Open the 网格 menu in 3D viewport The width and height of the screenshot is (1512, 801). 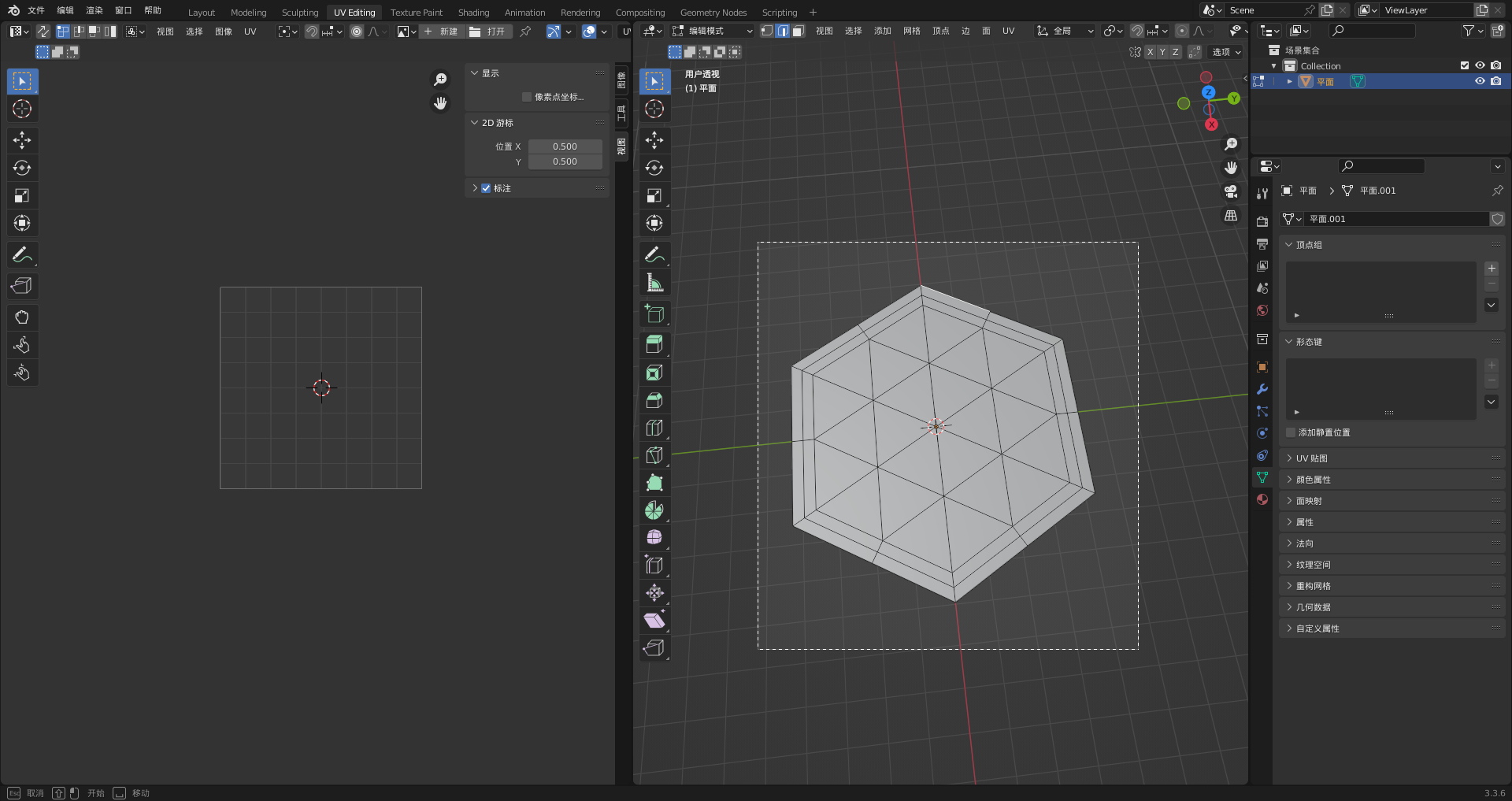click(x=911, y=31)
